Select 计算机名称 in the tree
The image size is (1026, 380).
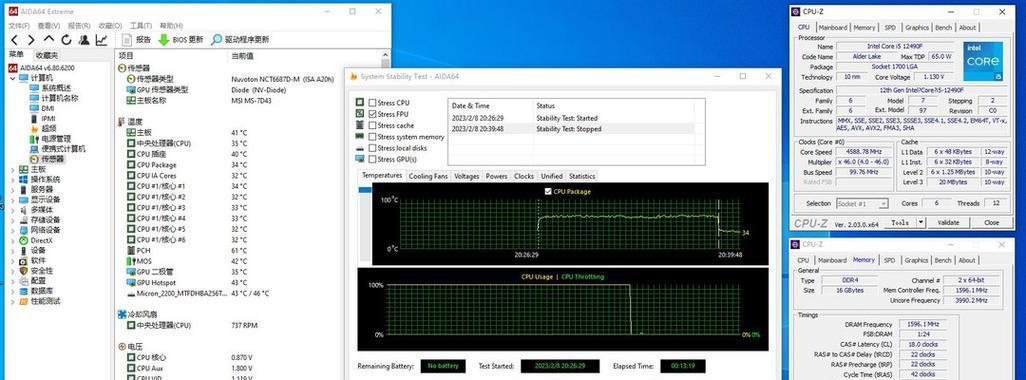(60, 98)
